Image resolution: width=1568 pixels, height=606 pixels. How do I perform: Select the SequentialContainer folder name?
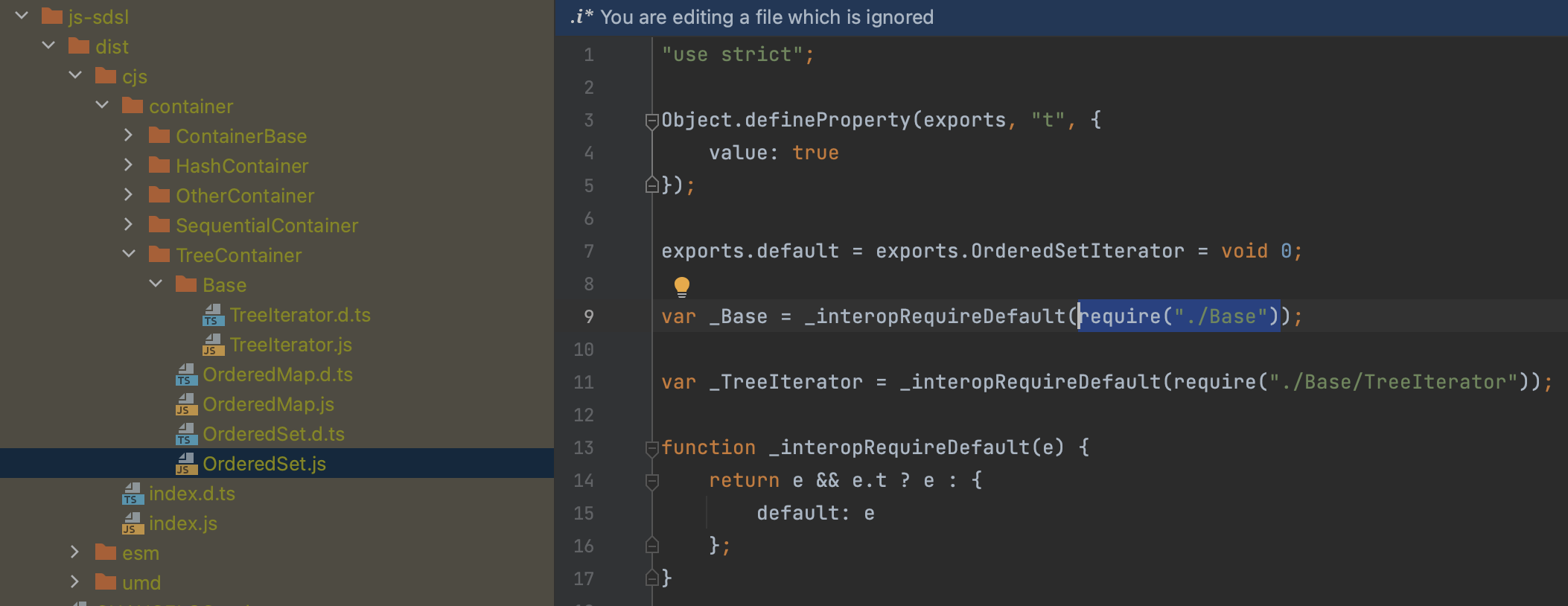coord(267,226)
